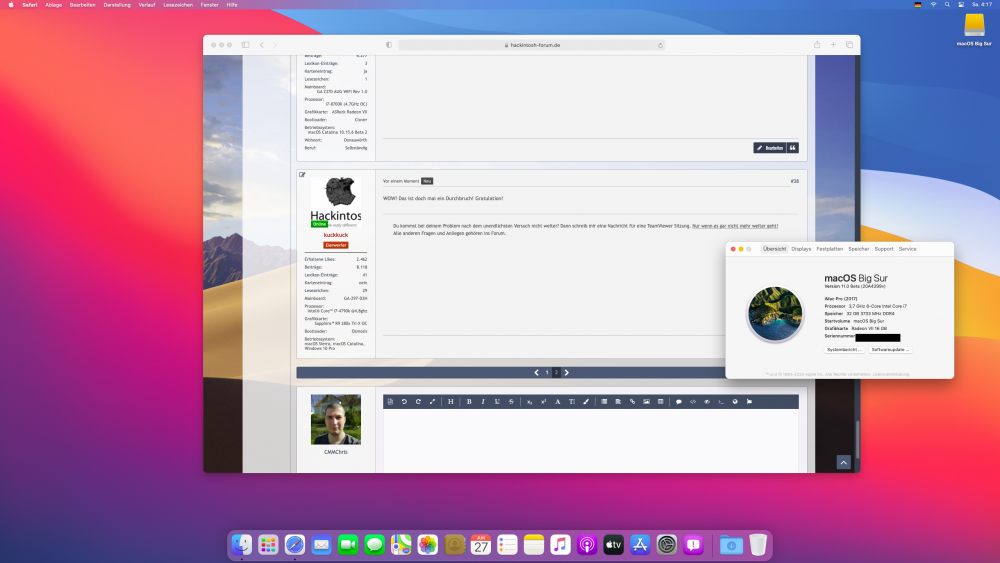This screenshot has height=563, width=1000.
Task: Open the Lesezeichen menu in the menu bar
Action: click(178, 4)
